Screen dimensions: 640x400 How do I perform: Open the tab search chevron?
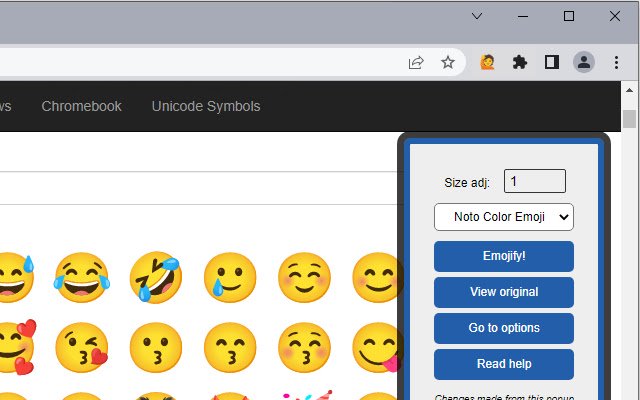(x=477, y=16)
